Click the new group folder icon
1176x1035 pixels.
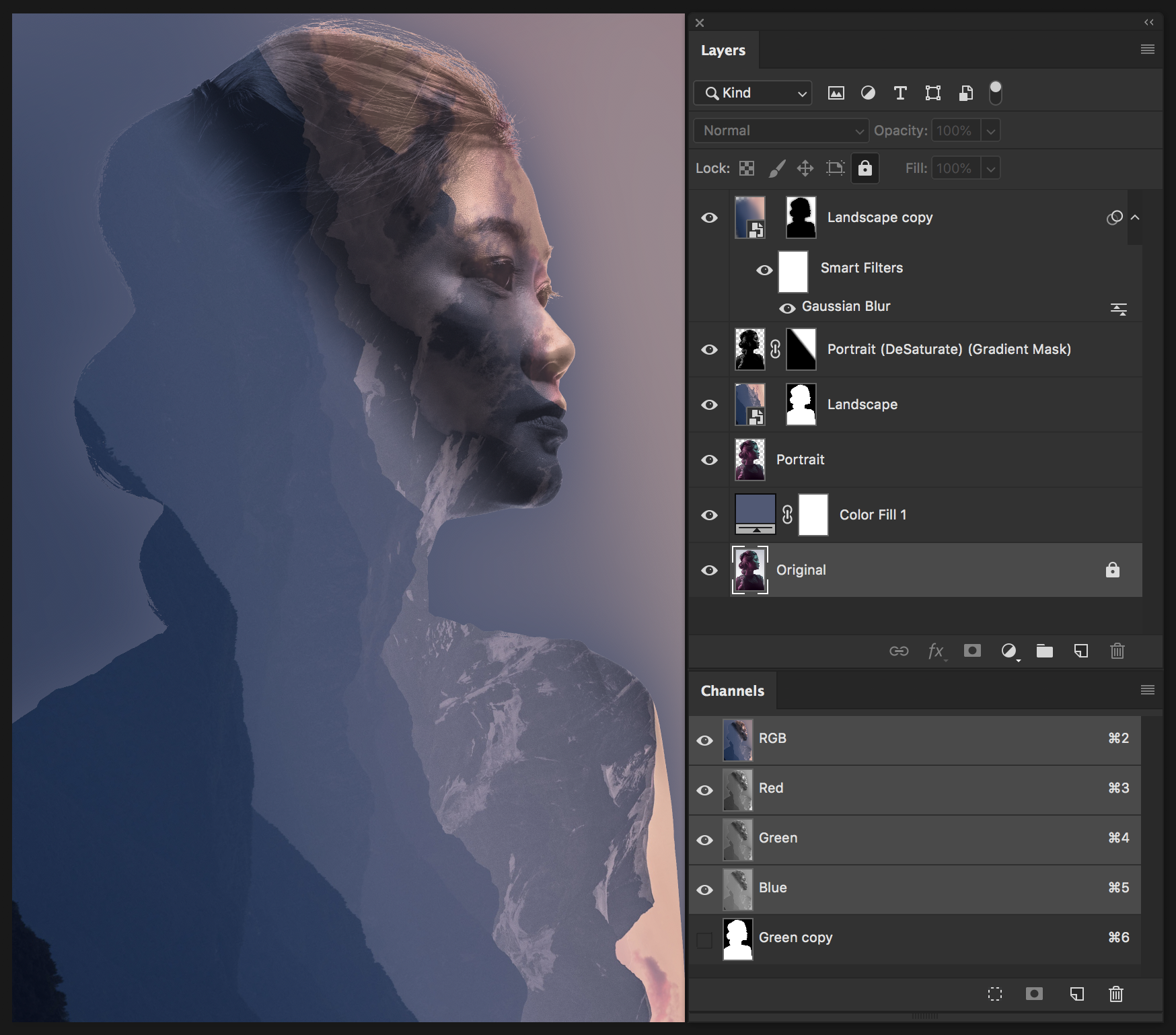(x=1044, y=651)
